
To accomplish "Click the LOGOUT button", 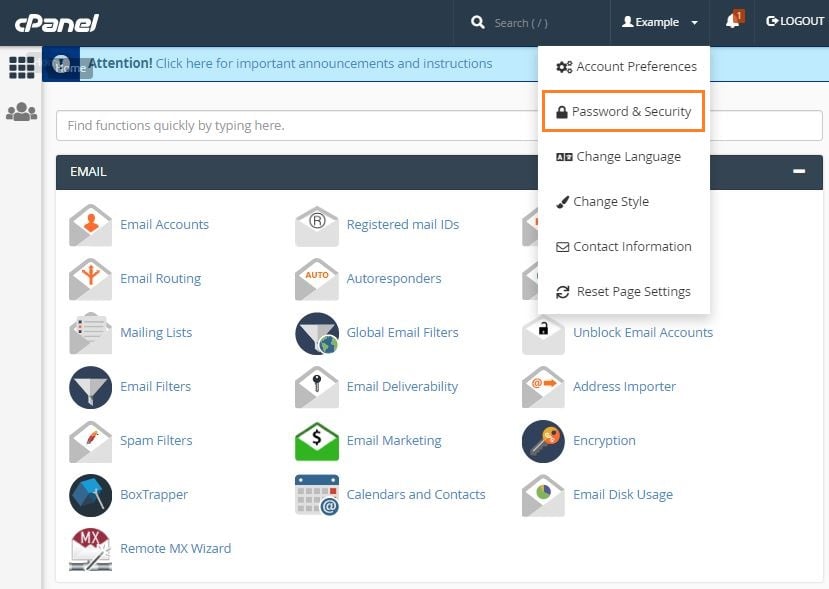I will point(794,20).
